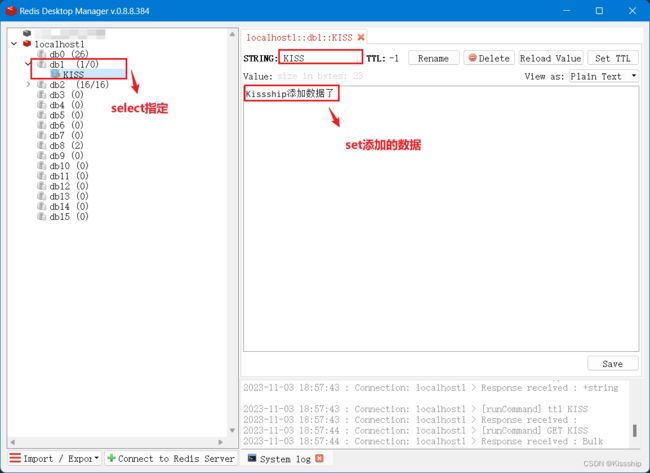Click the Reload Value button
Viewport: 650px width, 473px height.
click(551, 58)
